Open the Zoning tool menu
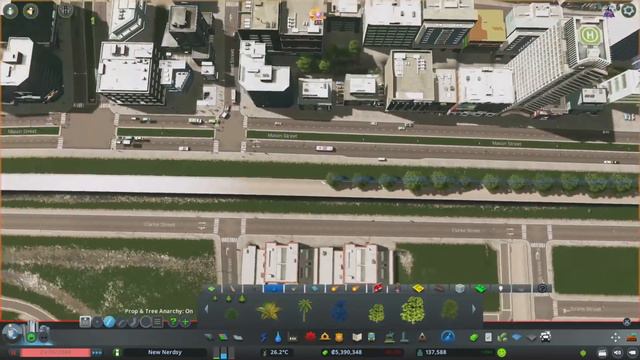 pyautogui.click(x=223, y=337)
